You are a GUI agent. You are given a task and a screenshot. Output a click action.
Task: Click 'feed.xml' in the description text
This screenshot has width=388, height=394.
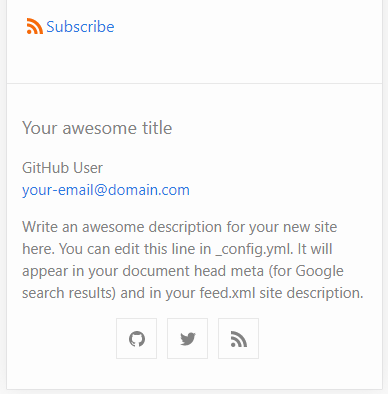pyautogui.click(x=227, y=293)
